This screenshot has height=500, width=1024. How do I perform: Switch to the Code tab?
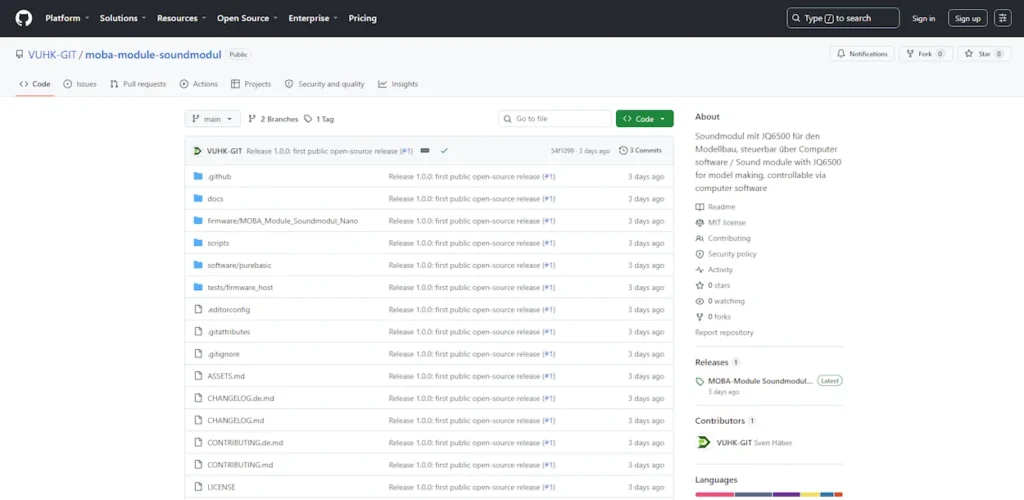point(35,84)
